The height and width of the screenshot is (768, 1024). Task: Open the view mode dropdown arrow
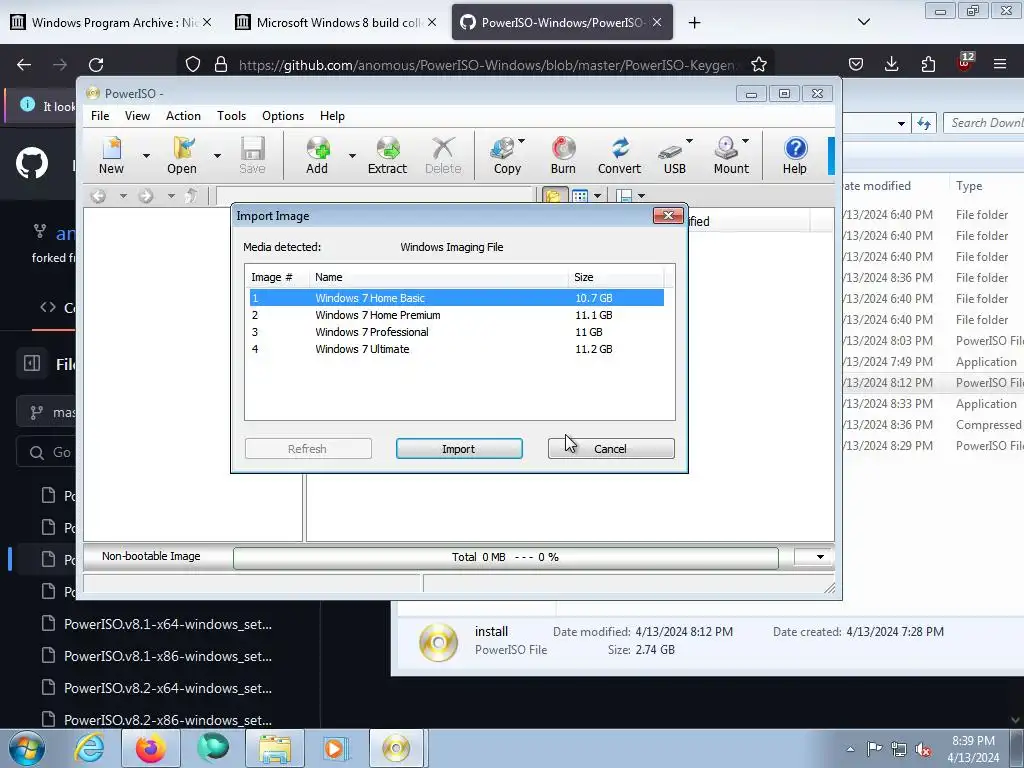point(597,196)
